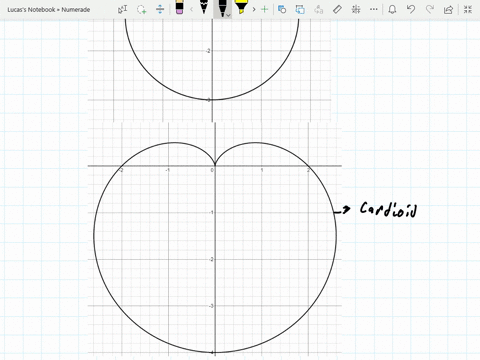Show more pens with right chevron
Image resolution: width=480 pixels, height=360 pixels.
point(254,9)
